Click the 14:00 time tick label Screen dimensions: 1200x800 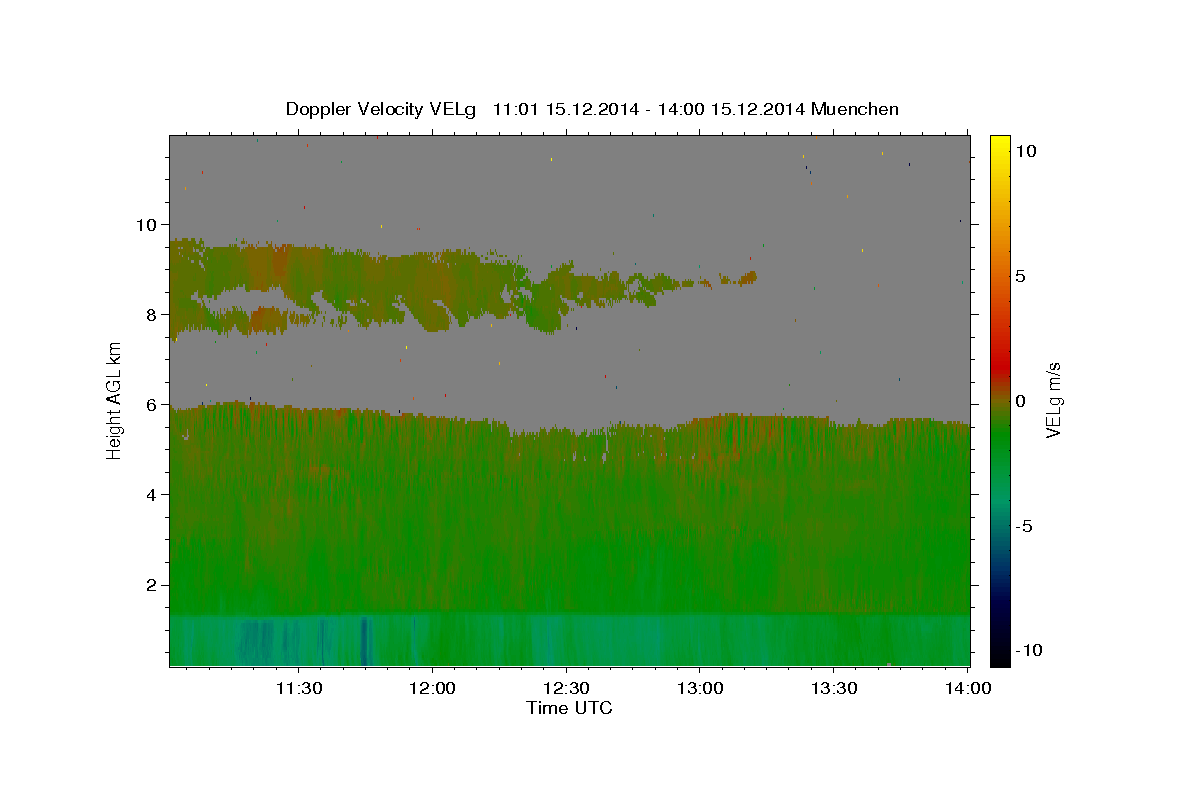coord(968,688)
